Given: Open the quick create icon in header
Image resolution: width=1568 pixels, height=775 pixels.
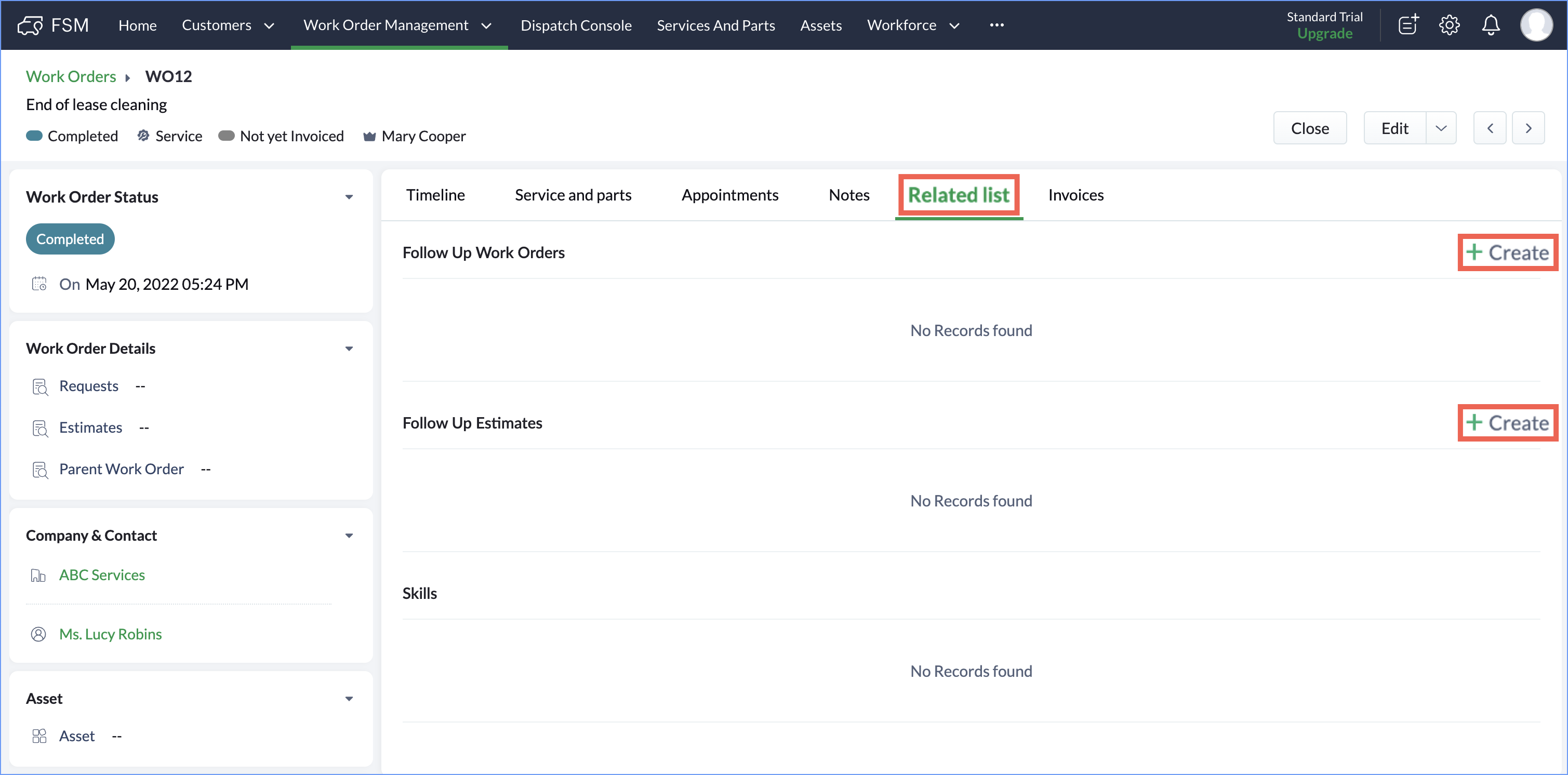Looking at the screenshot, I should pos(1408,25).
